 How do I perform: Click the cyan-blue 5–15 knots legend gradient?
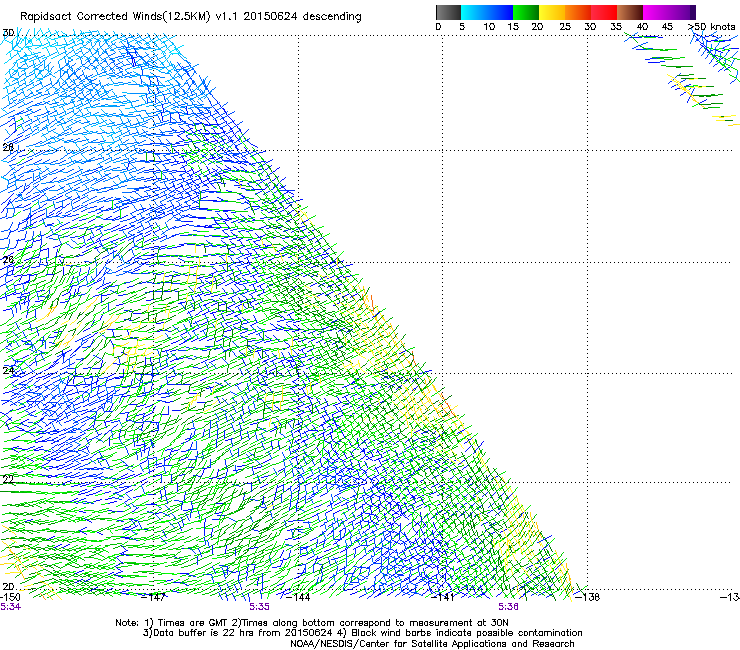(487, 12)
